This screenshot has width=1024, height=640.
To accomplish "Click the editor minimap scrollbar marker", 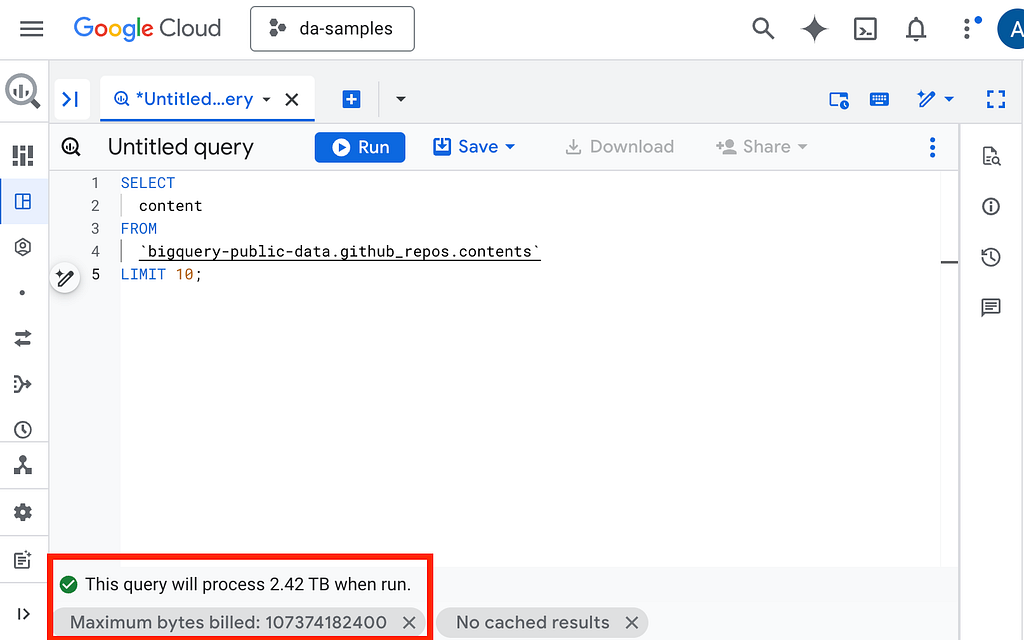I will tap(950, 263).
